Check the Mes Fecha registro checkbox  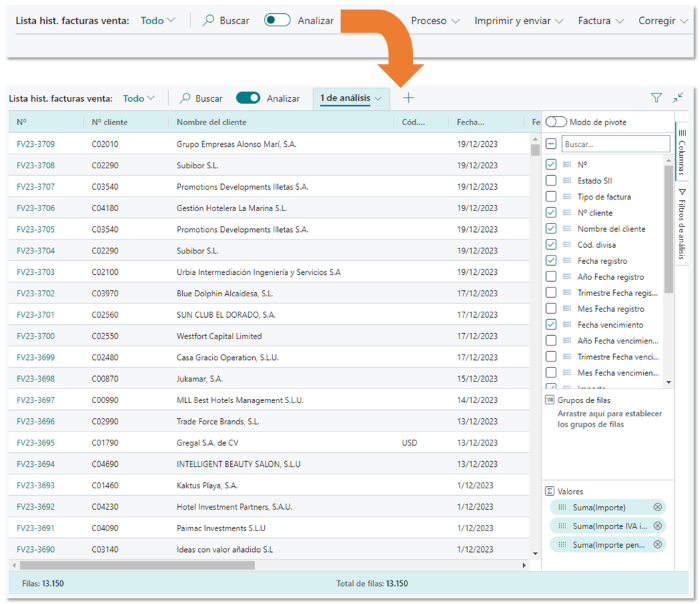coord(551,308)
